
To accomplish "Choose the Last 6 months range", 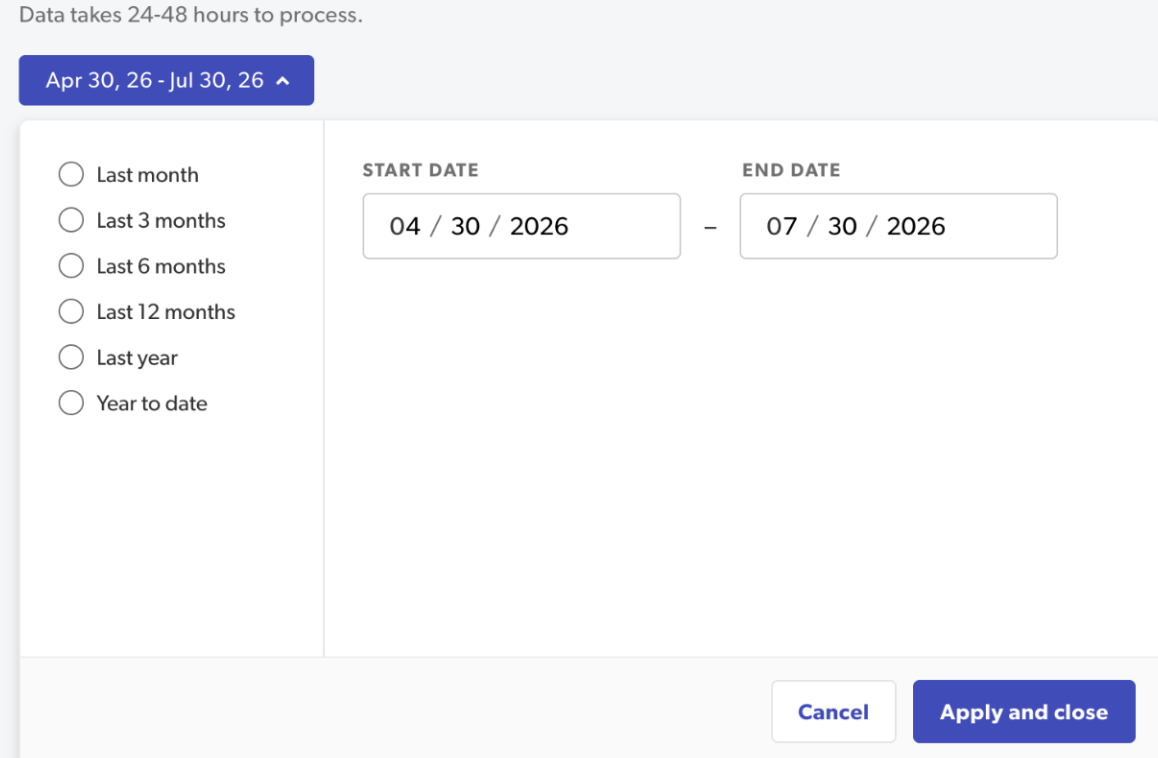I will pyautogui.click(x=71, y=266).
